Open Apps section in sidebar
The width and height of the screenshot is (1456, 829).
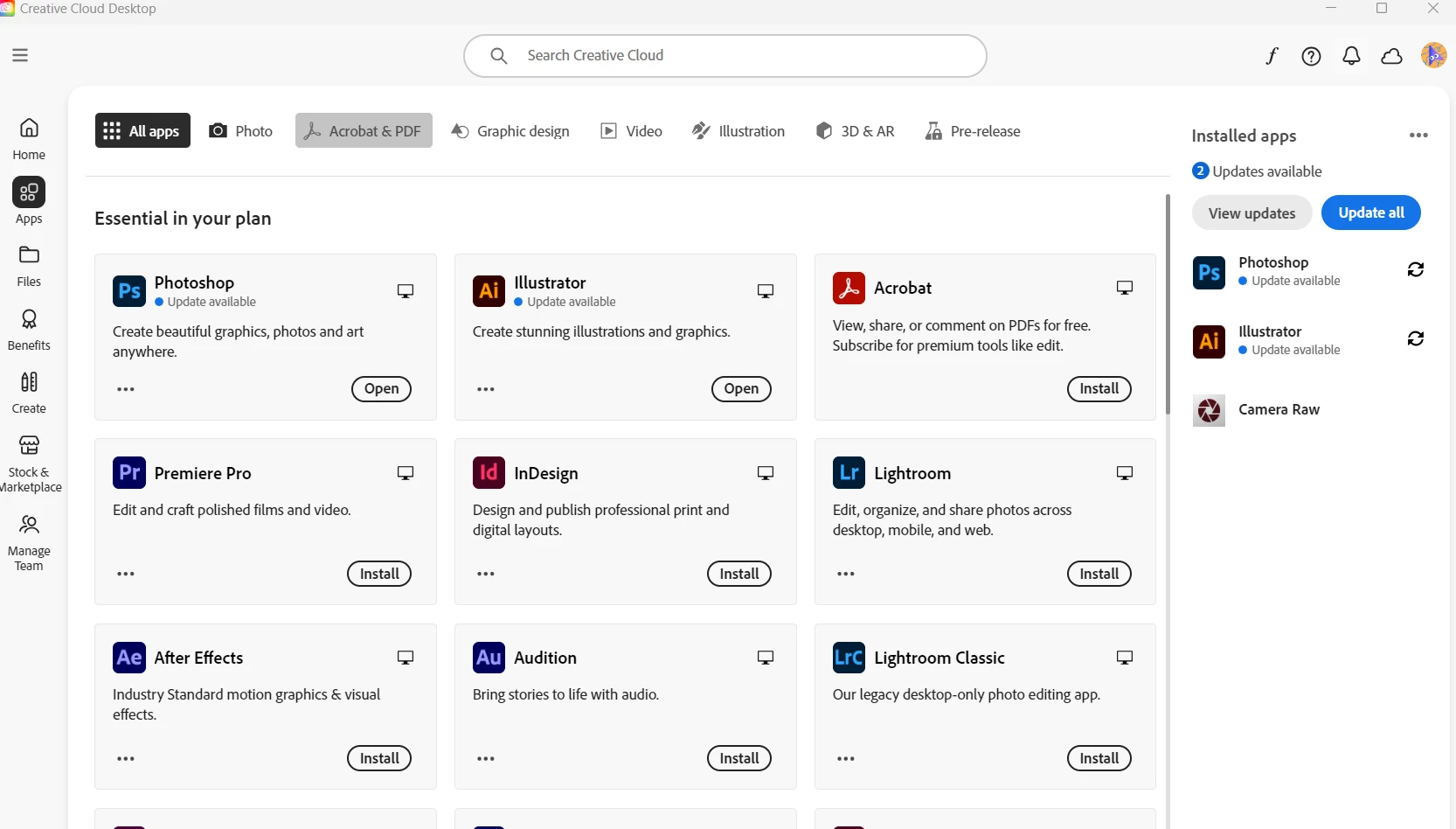click(x=29, y=202)
